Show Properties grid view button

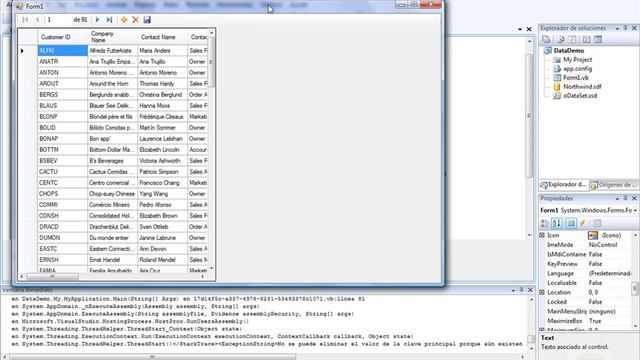[x=571, y=223]
